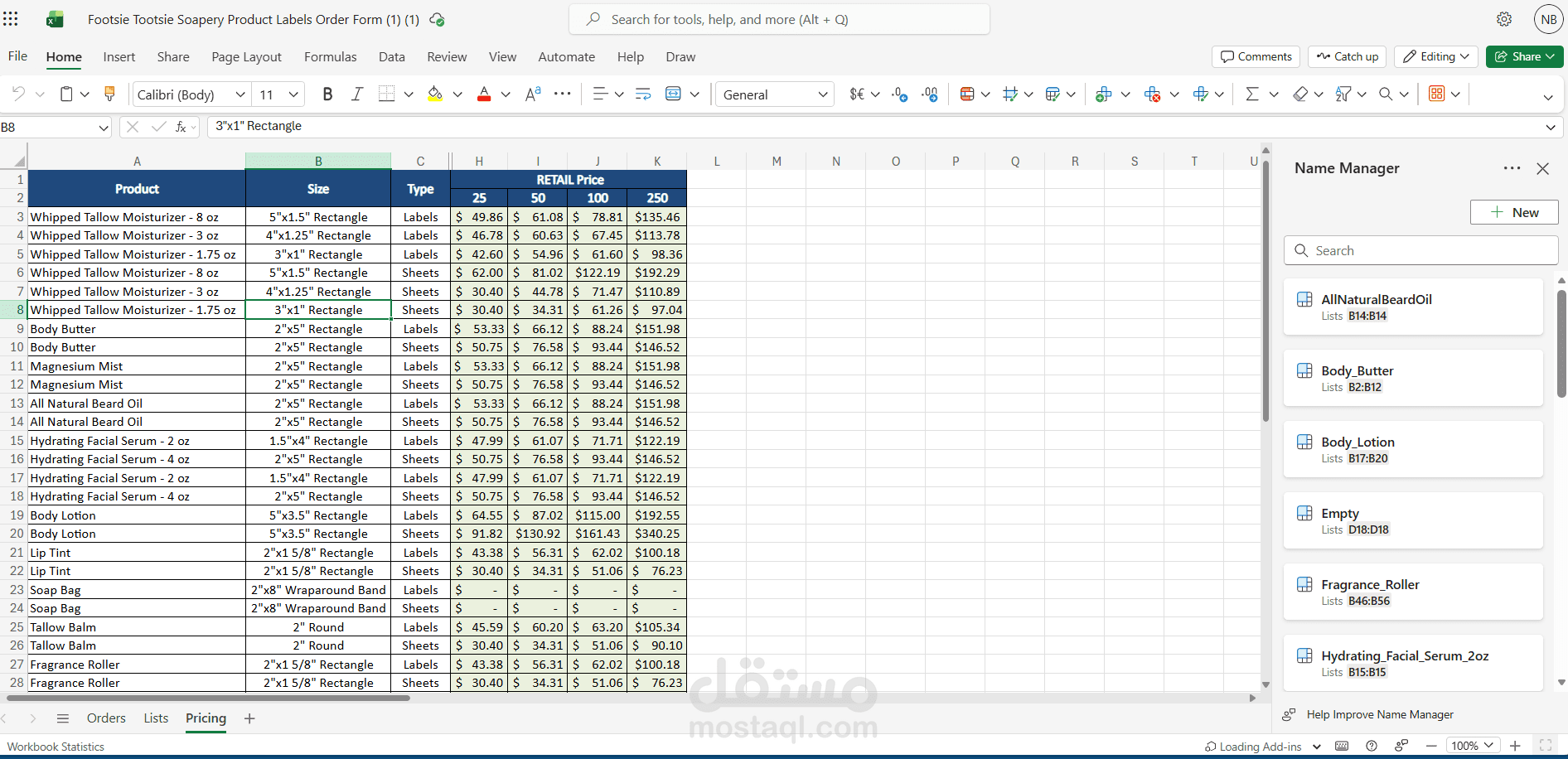Expand the Name Box dropdown arrow
The width and height of the screenshot is (1568, 759).
104,128
